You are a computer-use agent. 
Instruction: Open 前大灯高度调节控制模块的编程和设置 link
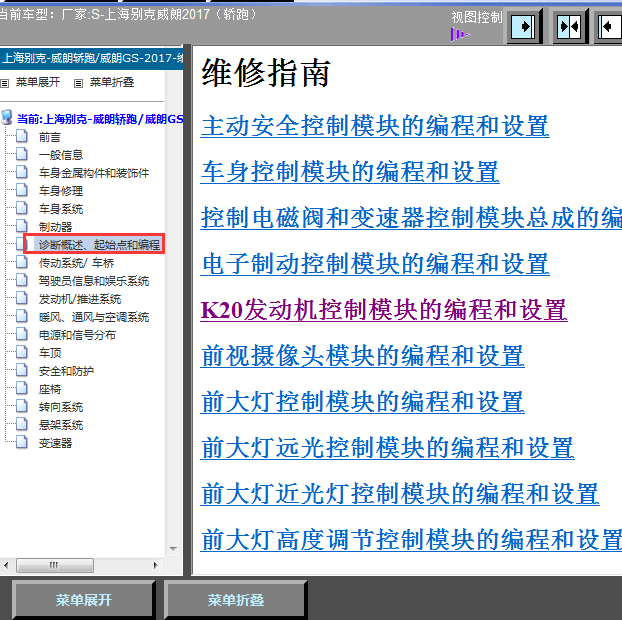point(411,540)
